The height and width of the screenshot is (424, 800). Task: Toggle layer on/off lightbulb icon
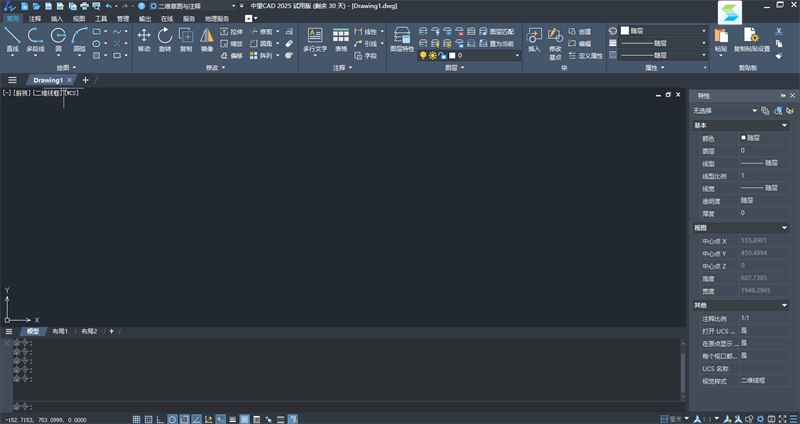(422, 56)
